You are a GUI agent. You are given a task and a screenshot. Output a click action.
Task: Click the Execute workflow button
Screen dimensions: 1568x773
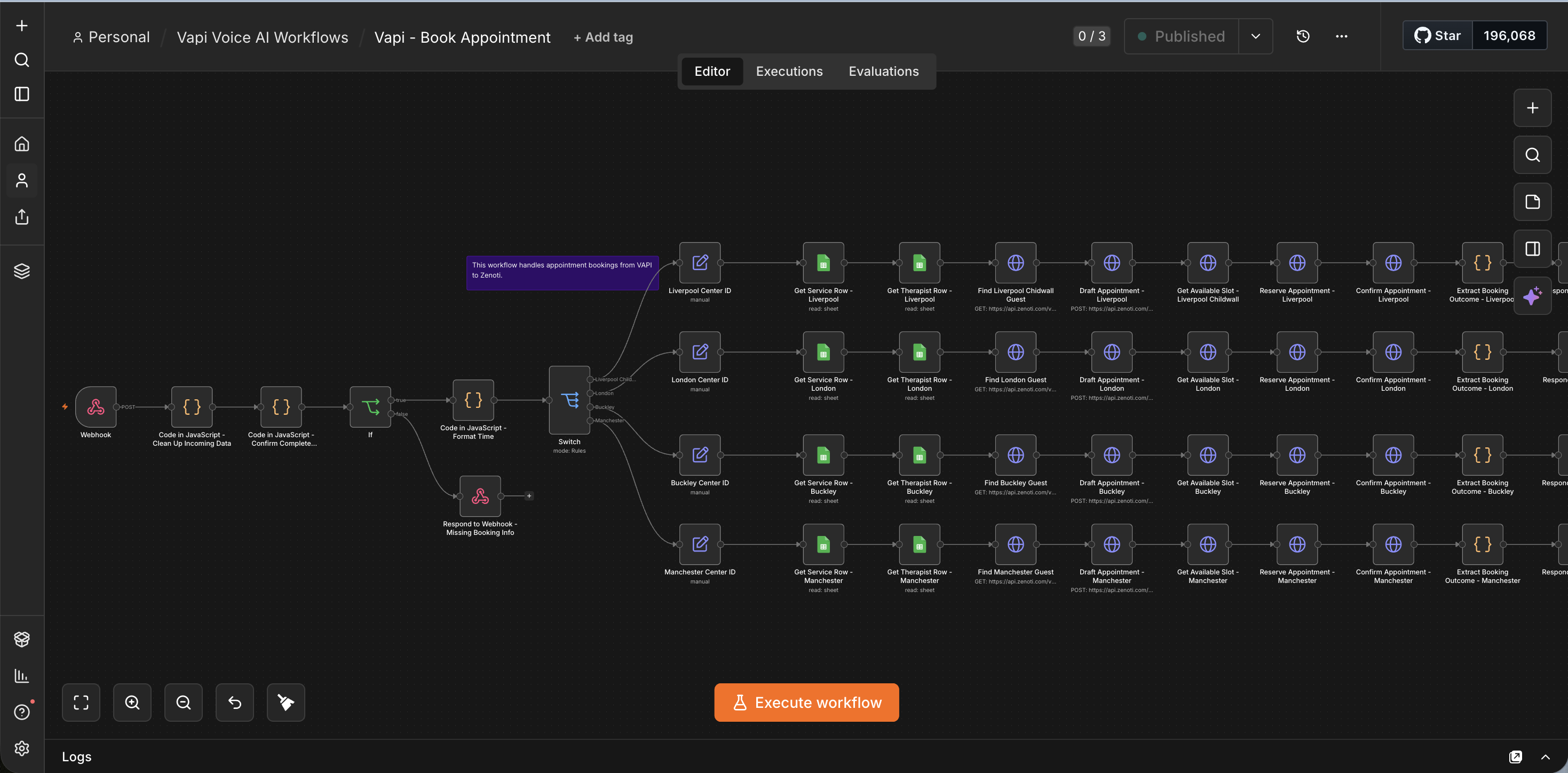tap(806, 703)
